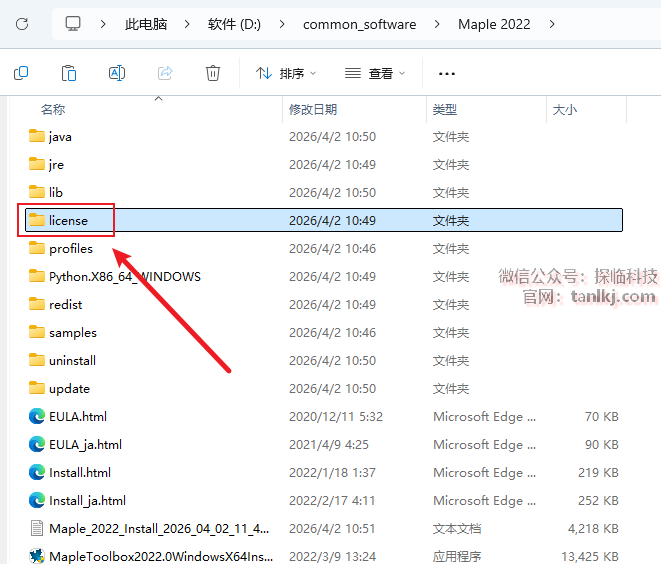The image size is (661, 564).
Task: Select the update folder icon
Action: (37, 388)
